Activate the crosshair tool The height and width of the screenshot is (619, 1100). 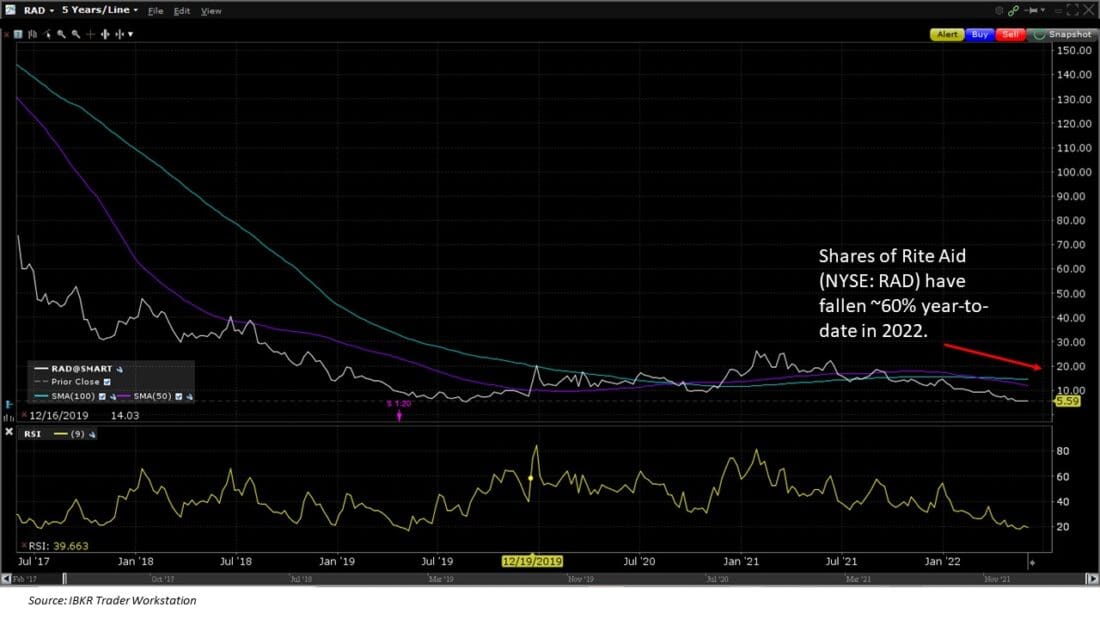click(x=90, y=34)
